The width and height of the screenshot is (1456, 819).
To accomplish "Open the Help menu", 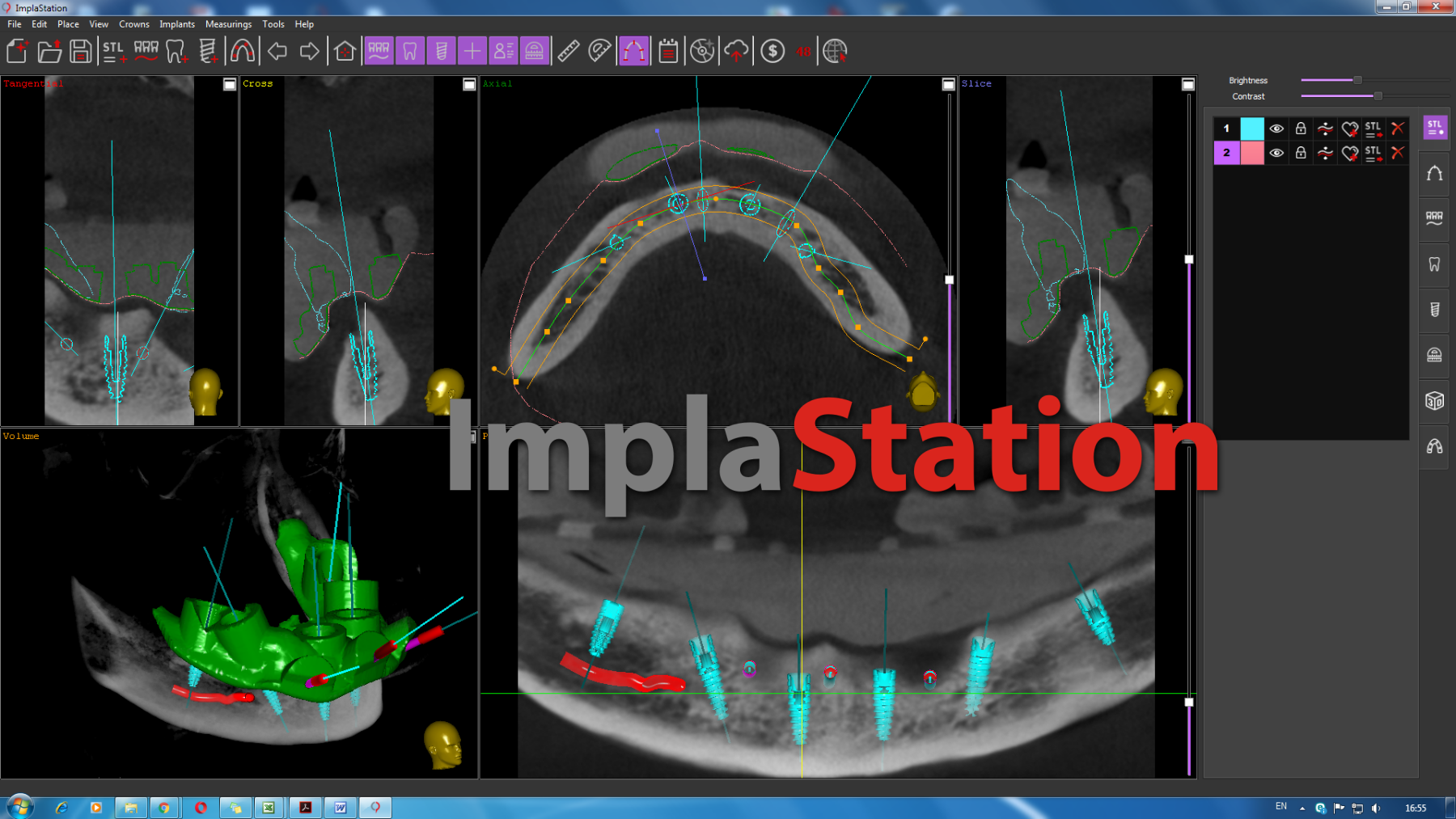I will 304,24.
